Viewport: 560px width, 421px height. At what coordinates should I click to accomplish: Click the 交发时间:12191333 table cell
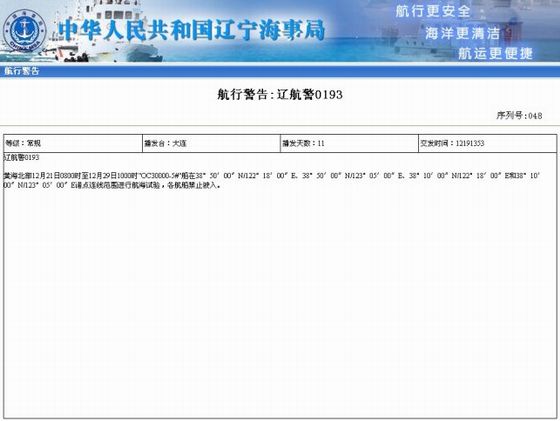488,143
